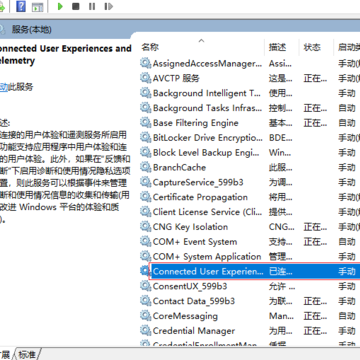Screen dimensions: 360x360
Task: Click gear icon beside CNG Key Isolation
Action: (x=145, y=227)
